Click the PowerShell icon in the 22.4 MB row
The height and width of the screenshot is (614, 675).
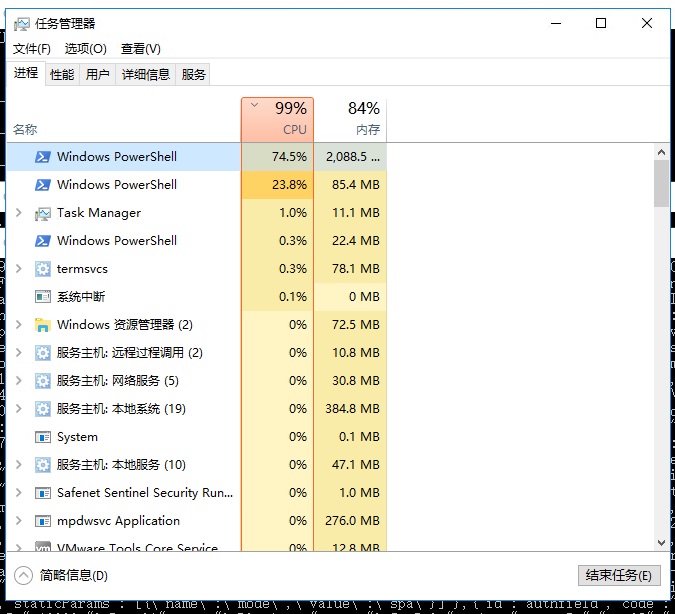[x=42, y=241]
